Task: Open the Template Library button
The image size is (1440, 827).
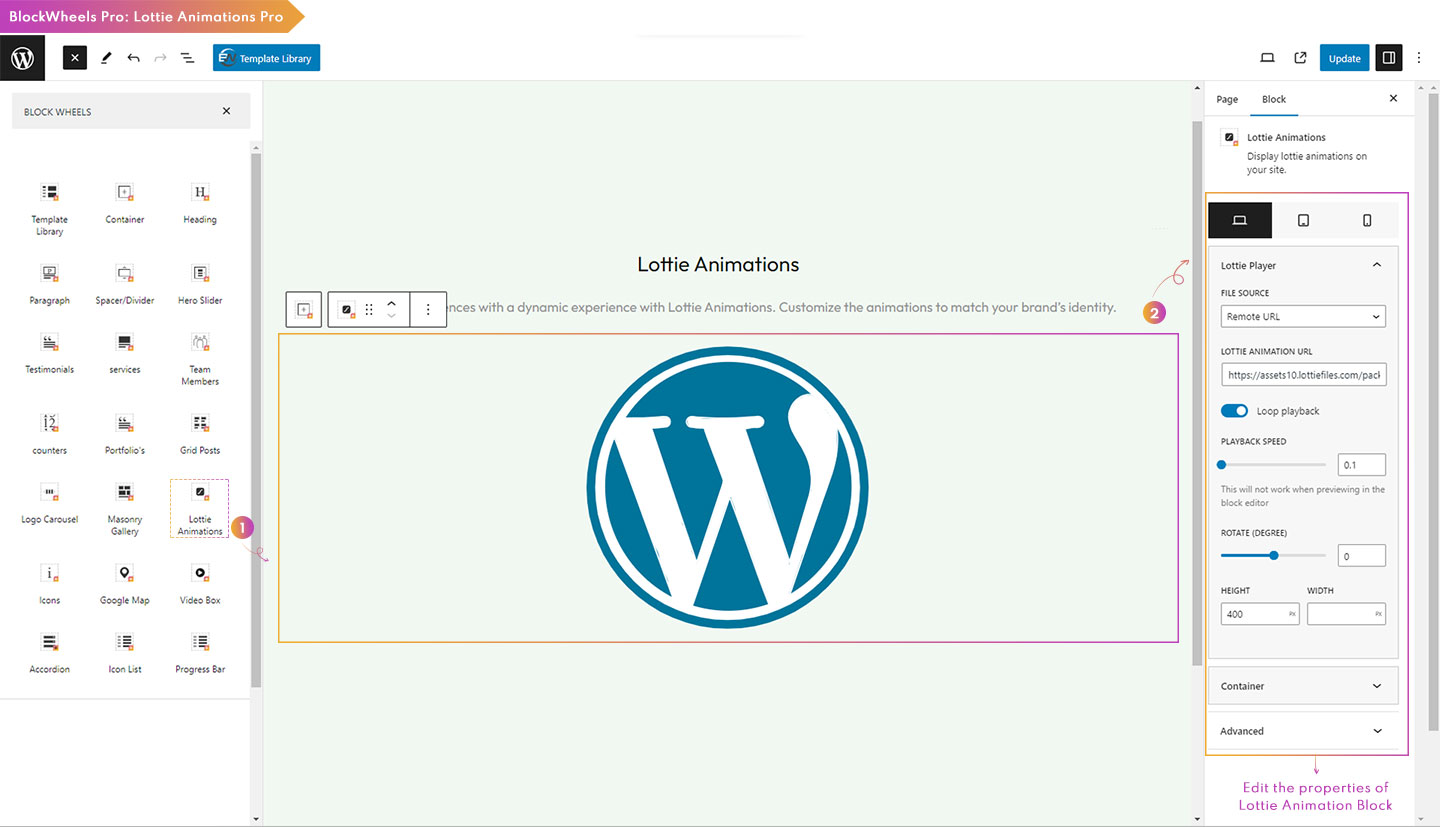Action: [x=266, y=58]
